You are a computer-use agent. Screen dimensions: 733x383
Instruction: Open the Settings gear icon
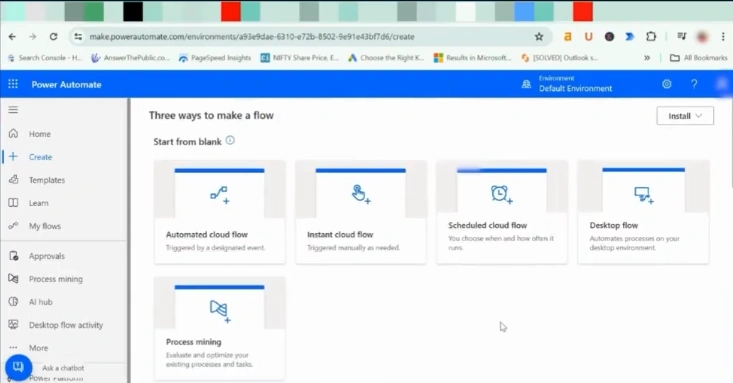667,84
